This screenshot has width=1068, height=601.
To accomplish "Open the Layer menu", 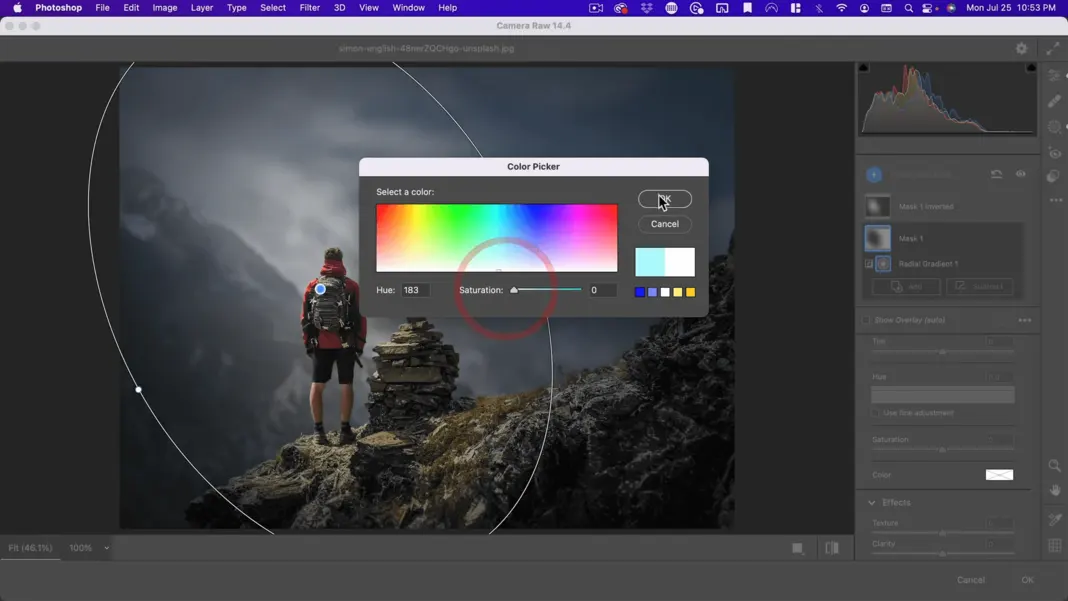I will pyautogui.click(x=201, y=8).
